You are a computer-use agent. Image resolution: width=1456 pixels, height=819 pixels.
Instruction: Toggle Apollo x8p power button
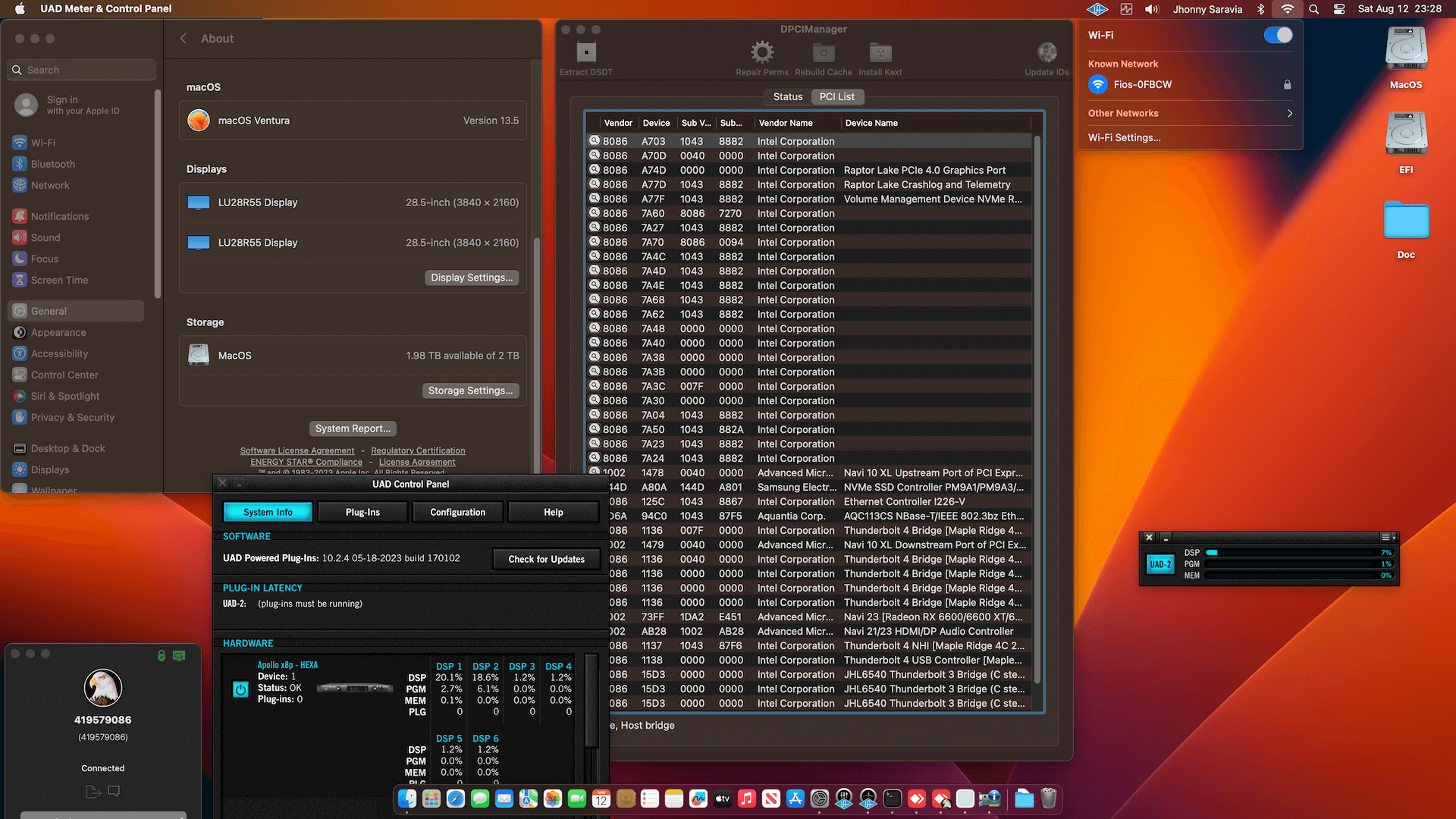pos(240,689)
